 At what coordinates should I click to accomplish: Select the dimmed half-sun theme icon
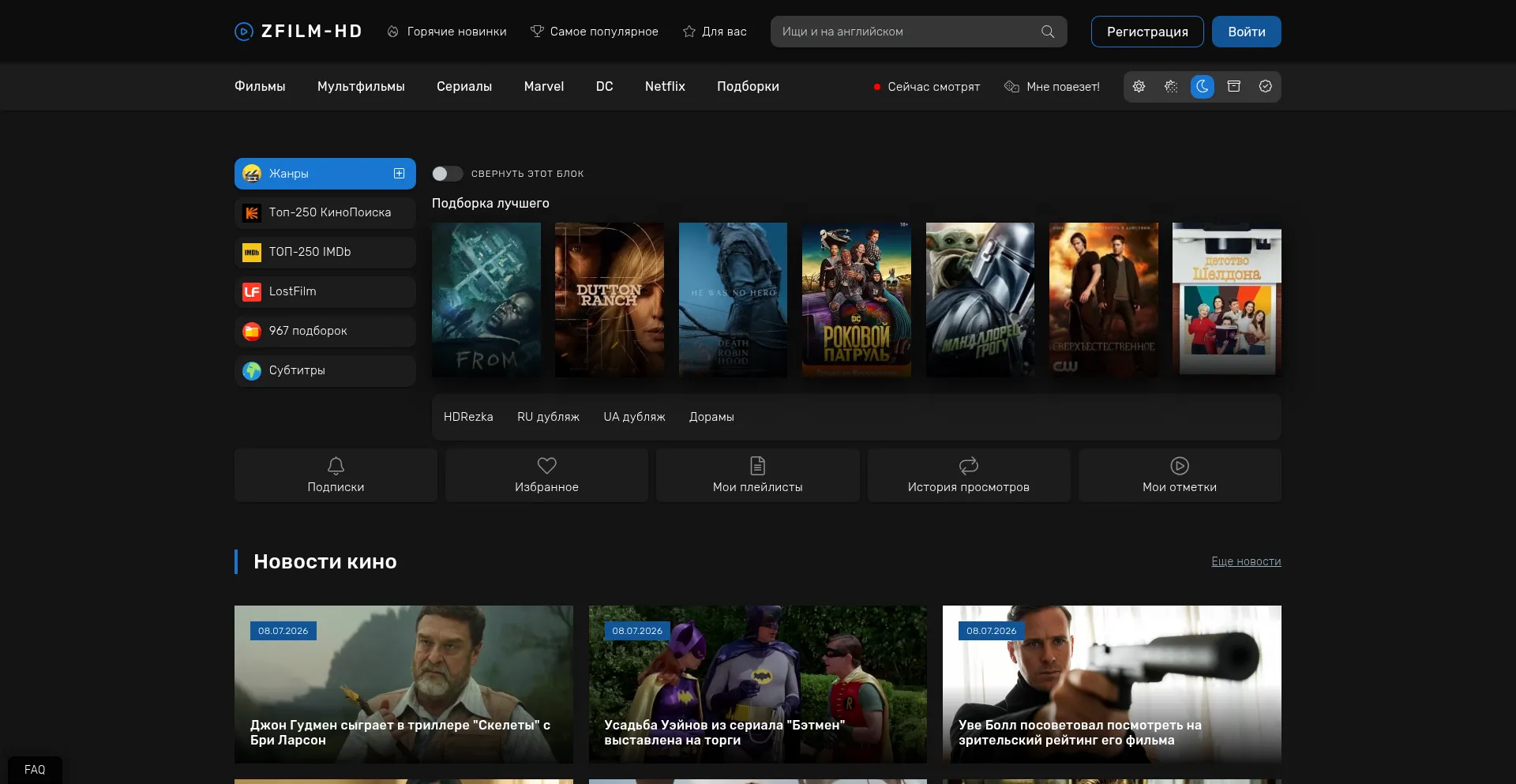coord(1171,86)
